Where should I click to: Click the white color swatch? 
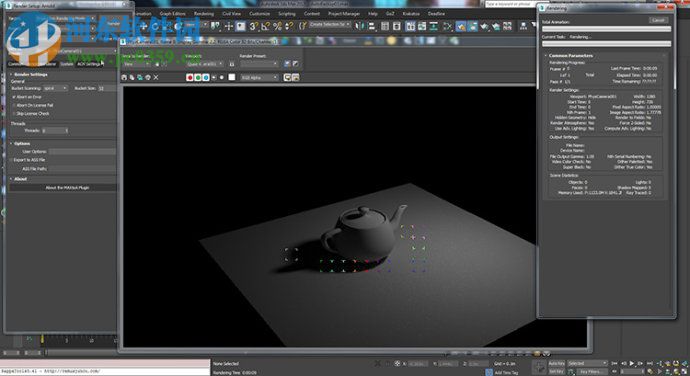[231, 77]
